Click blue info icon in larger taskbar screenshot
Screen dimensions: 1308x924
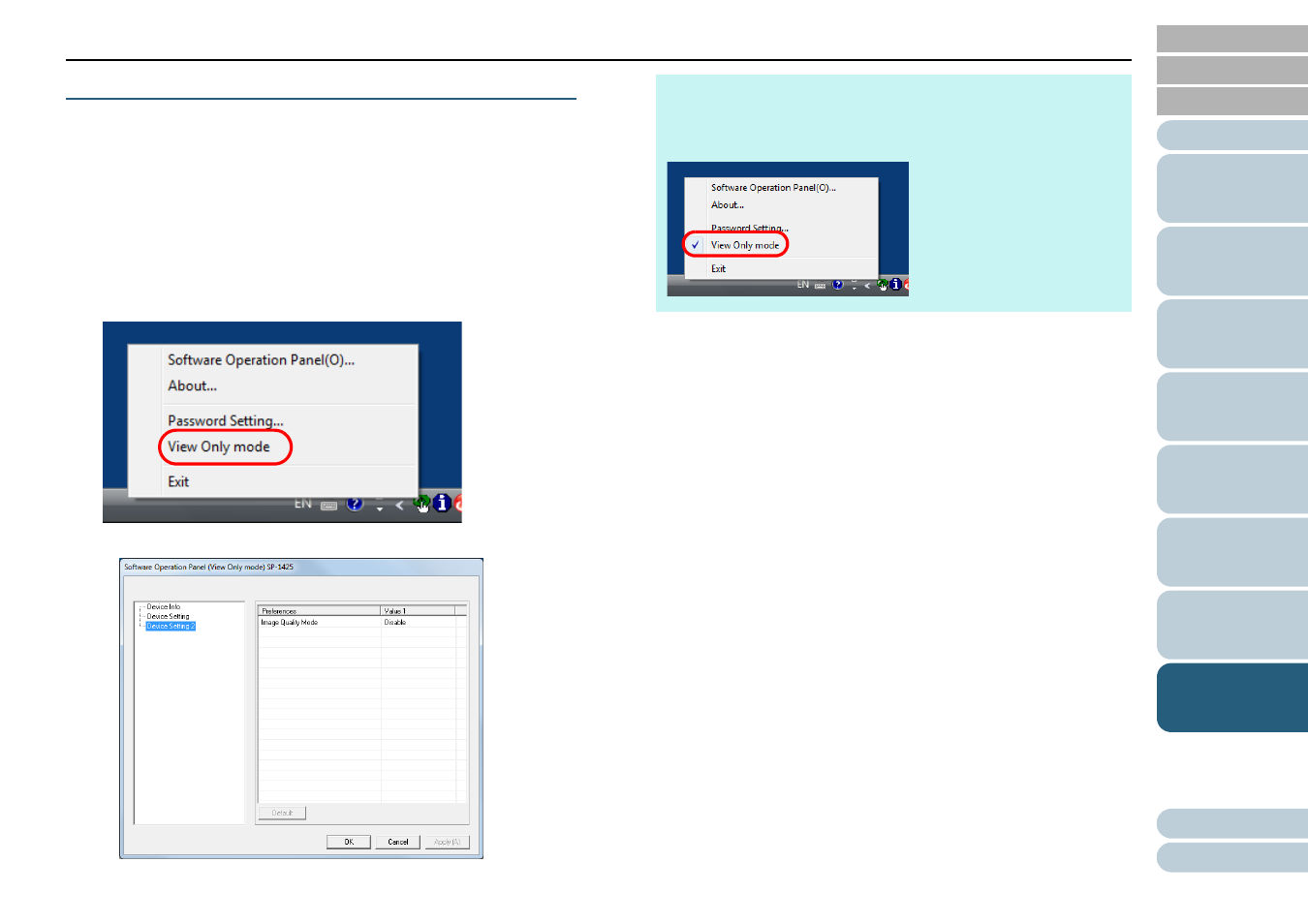point(442,503)
